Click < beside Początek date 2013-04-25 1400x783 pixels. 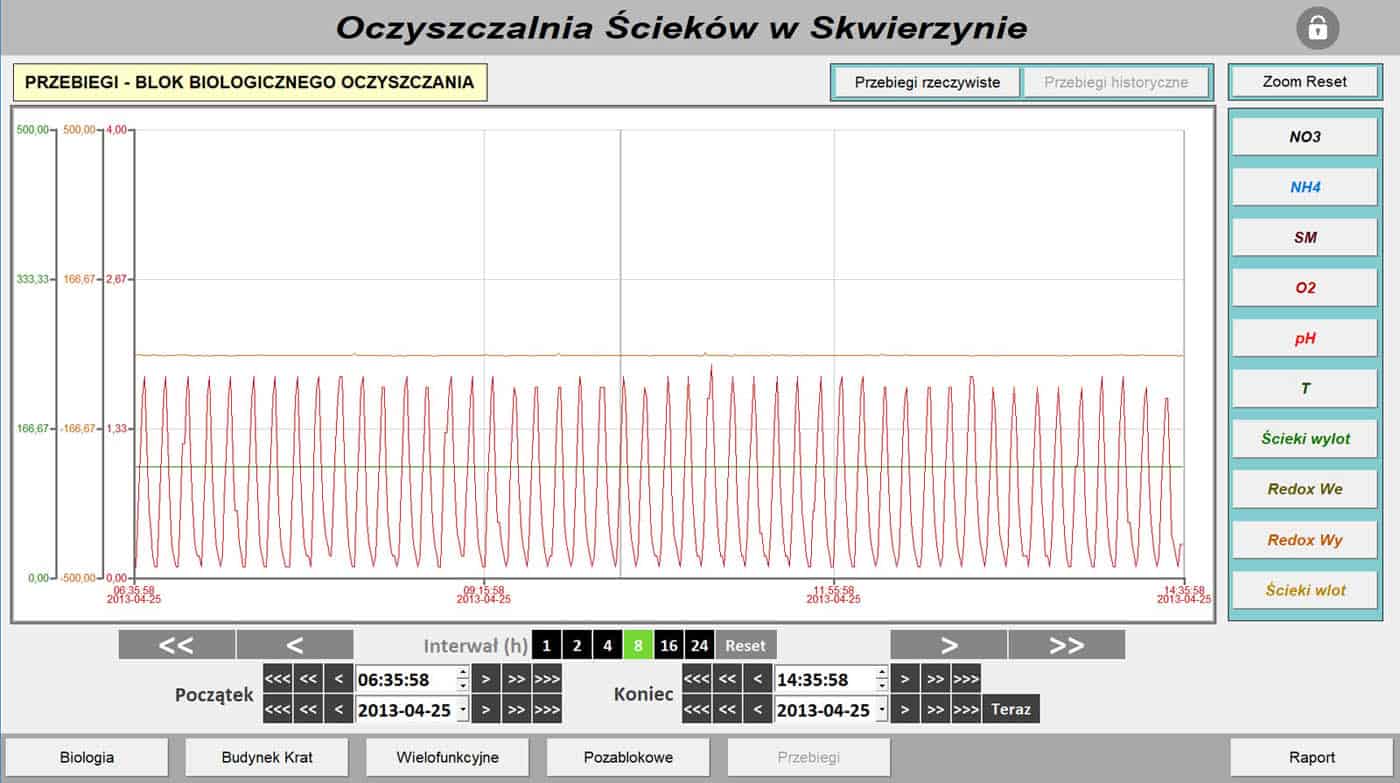tap(338, 709)
